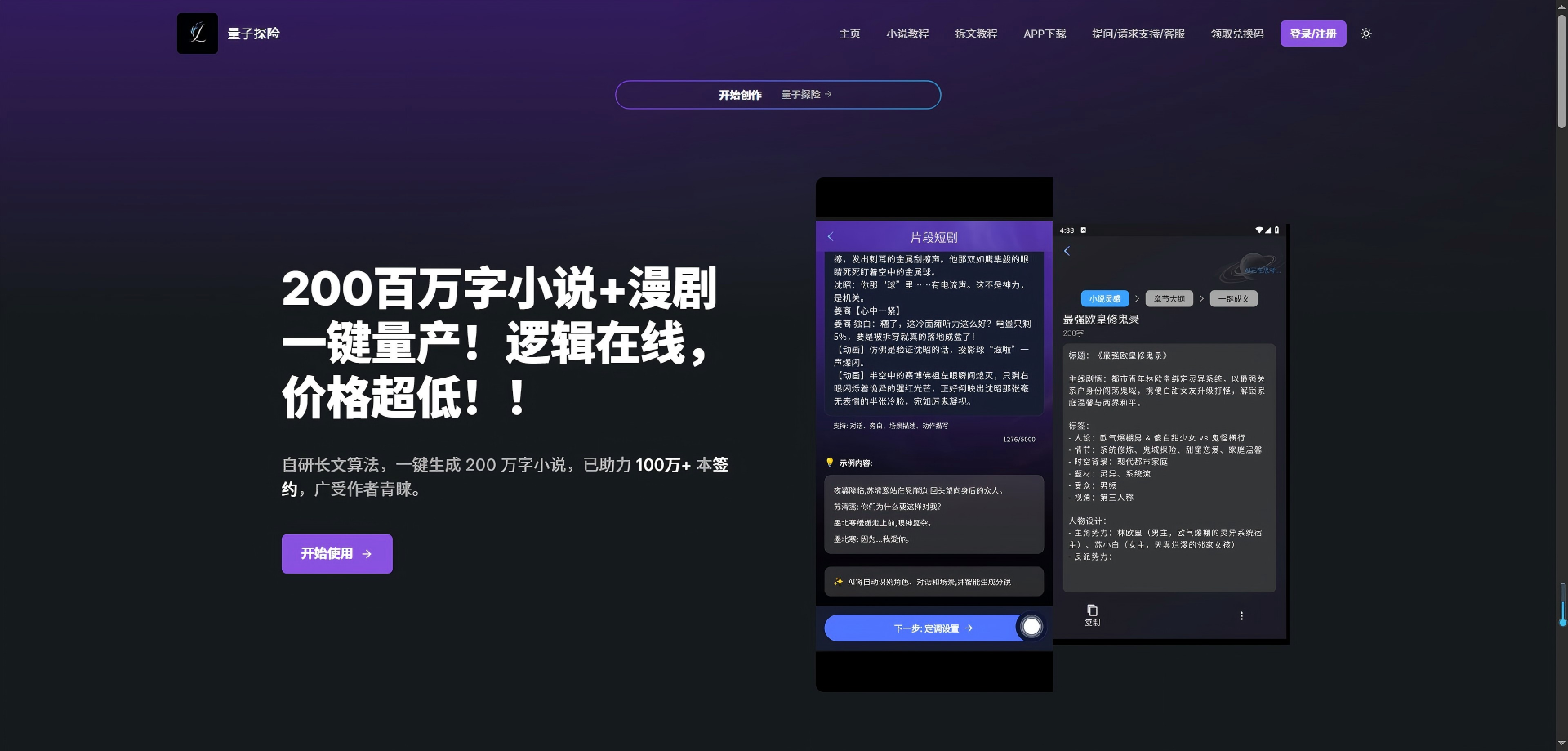Click the round white toggle beside 下一步
Image resolution: width=1568 pixels, height=751 pixels.
tap(1031, 627)
